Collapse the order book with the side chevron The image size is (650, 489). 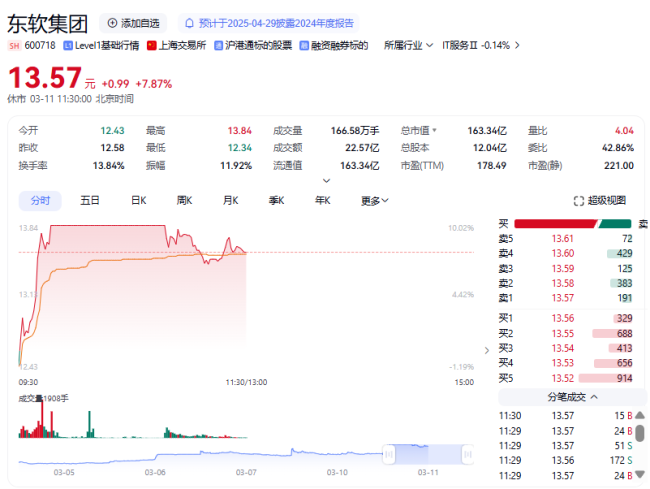[487, 351]
